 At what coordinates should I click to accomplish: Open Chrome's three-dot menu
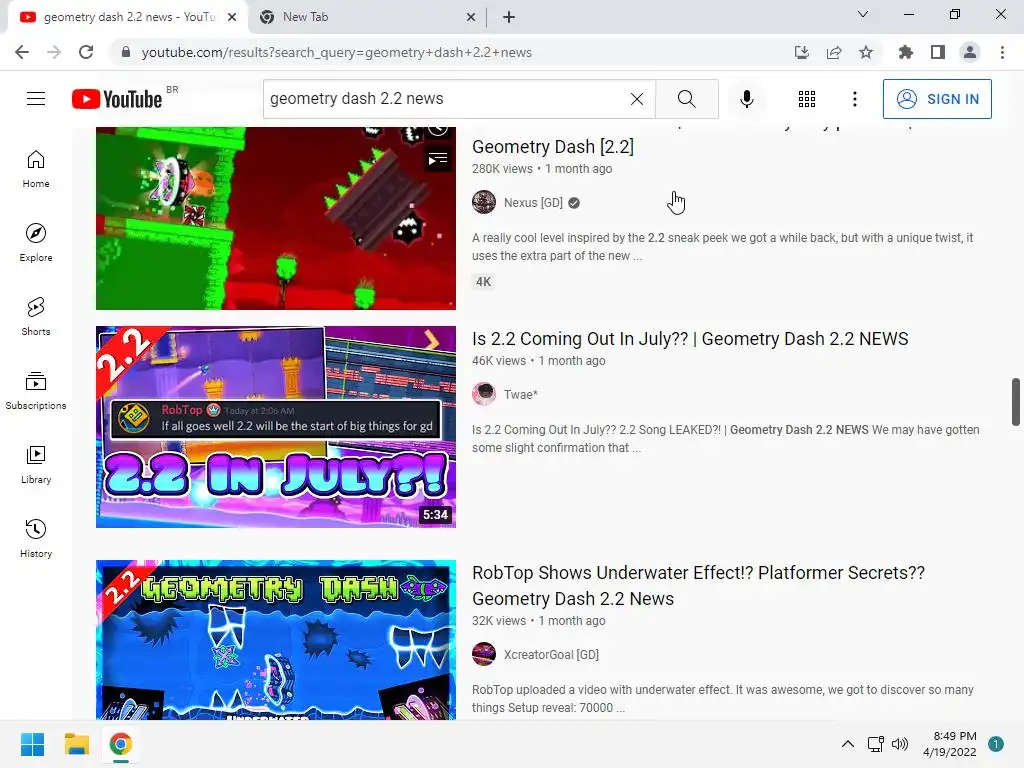click(1002, 52)
